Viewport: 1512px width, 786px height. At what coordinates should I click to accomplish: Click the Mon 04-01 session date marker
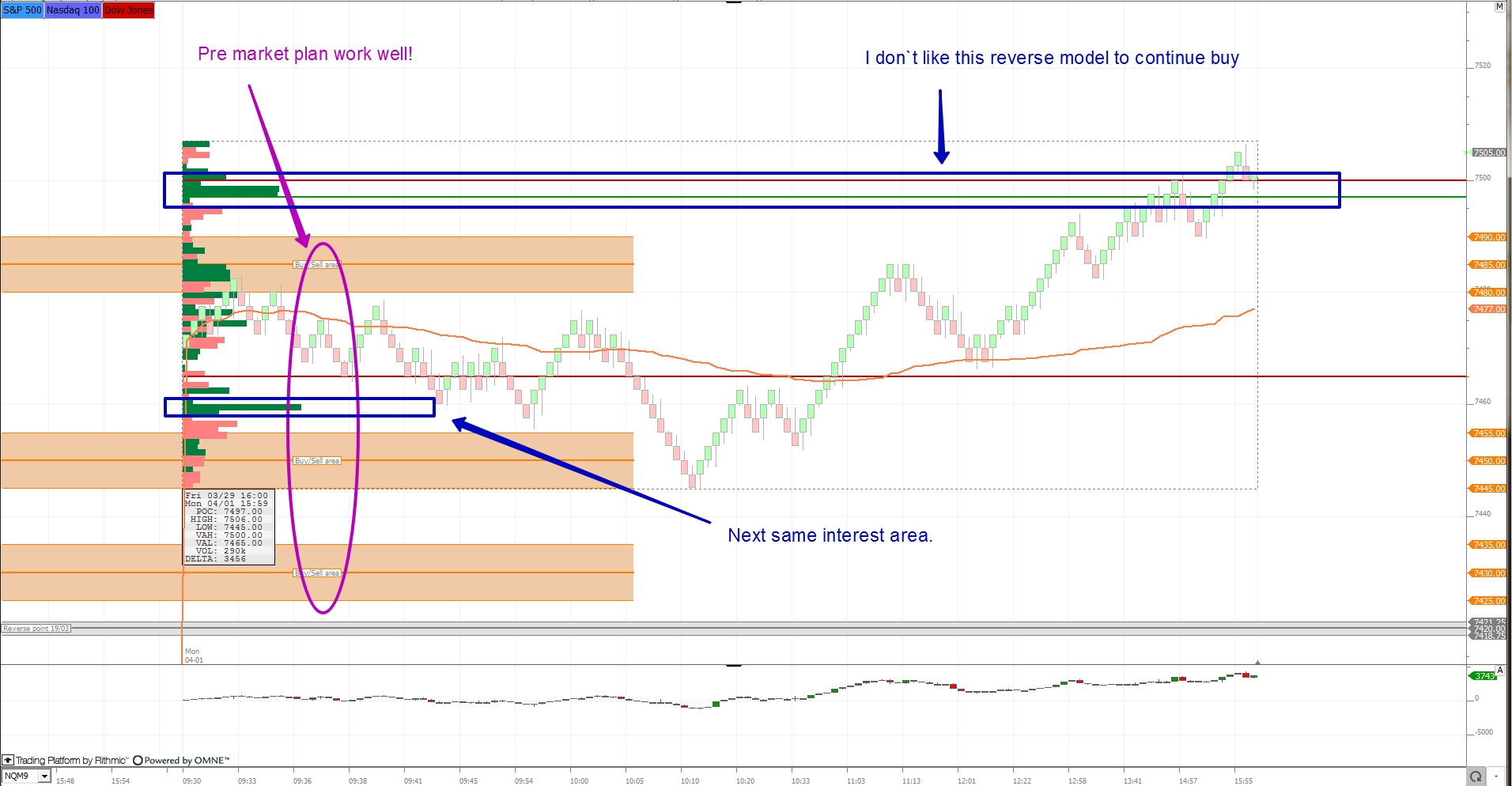194,656
